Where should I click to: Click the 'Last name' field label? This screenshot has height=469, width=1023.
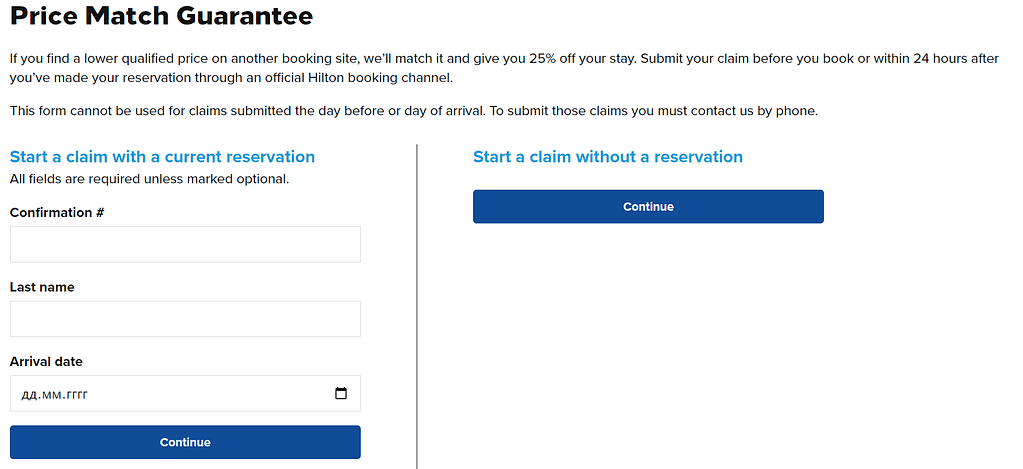(42, 287)
